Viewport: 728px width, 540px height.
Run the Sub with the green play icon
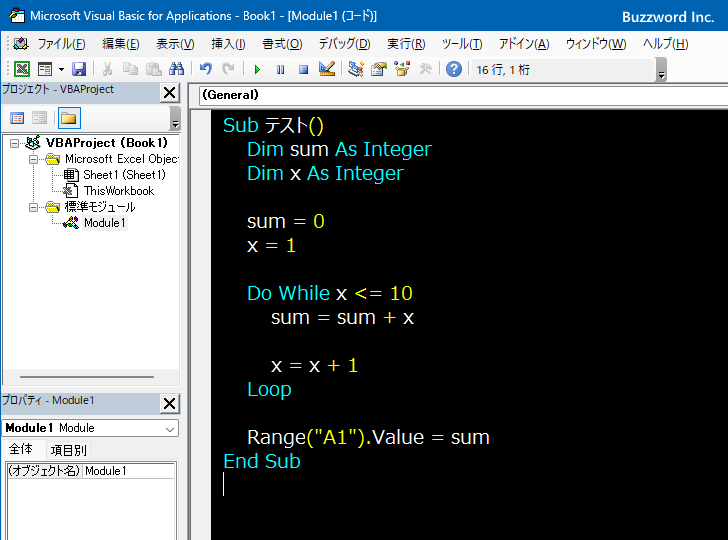pyautogui.click(x=257, y=70)
